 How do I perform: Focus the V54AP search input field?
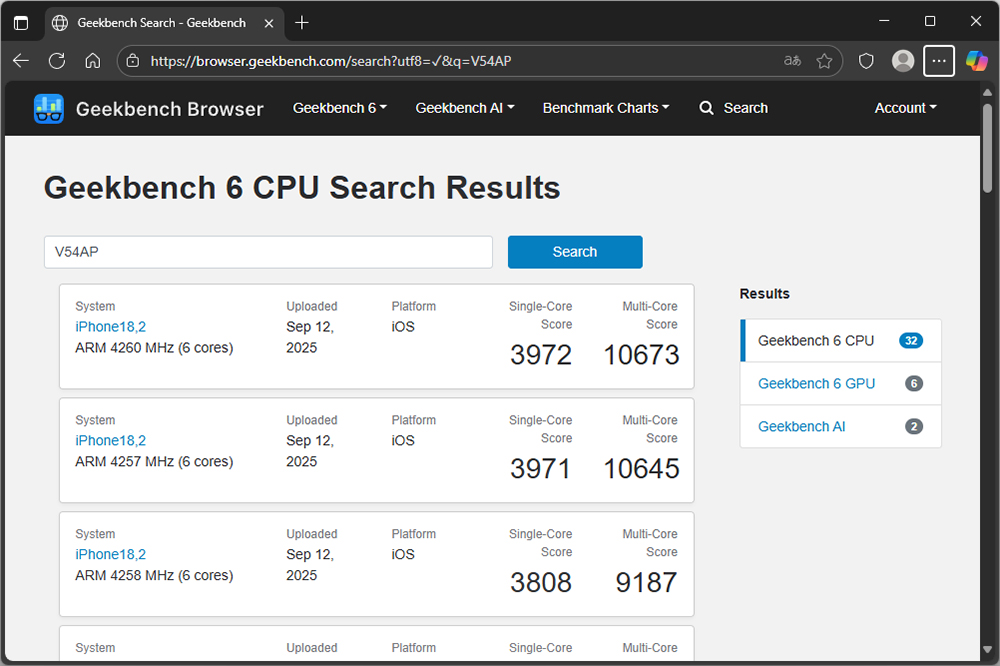click(x=268, y=252)
